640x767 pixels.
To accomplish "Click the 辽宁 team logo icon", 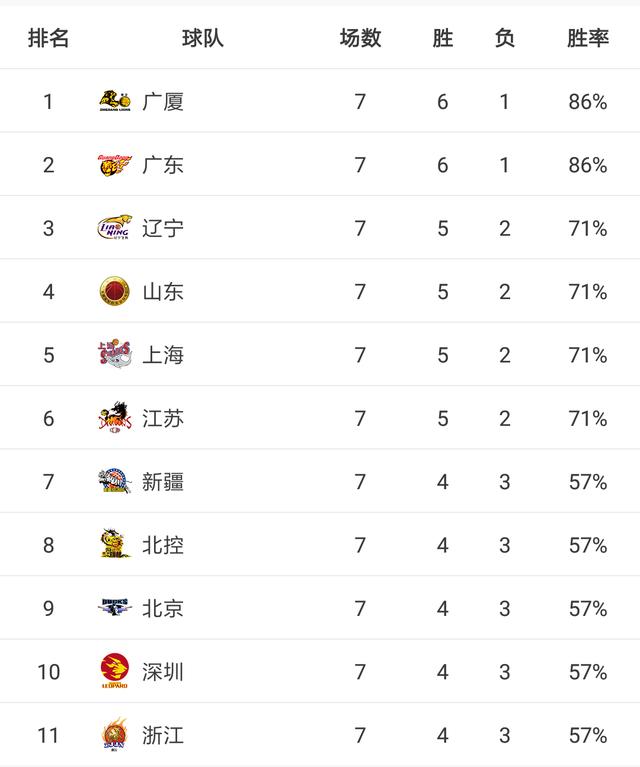I will pos(115,228).
